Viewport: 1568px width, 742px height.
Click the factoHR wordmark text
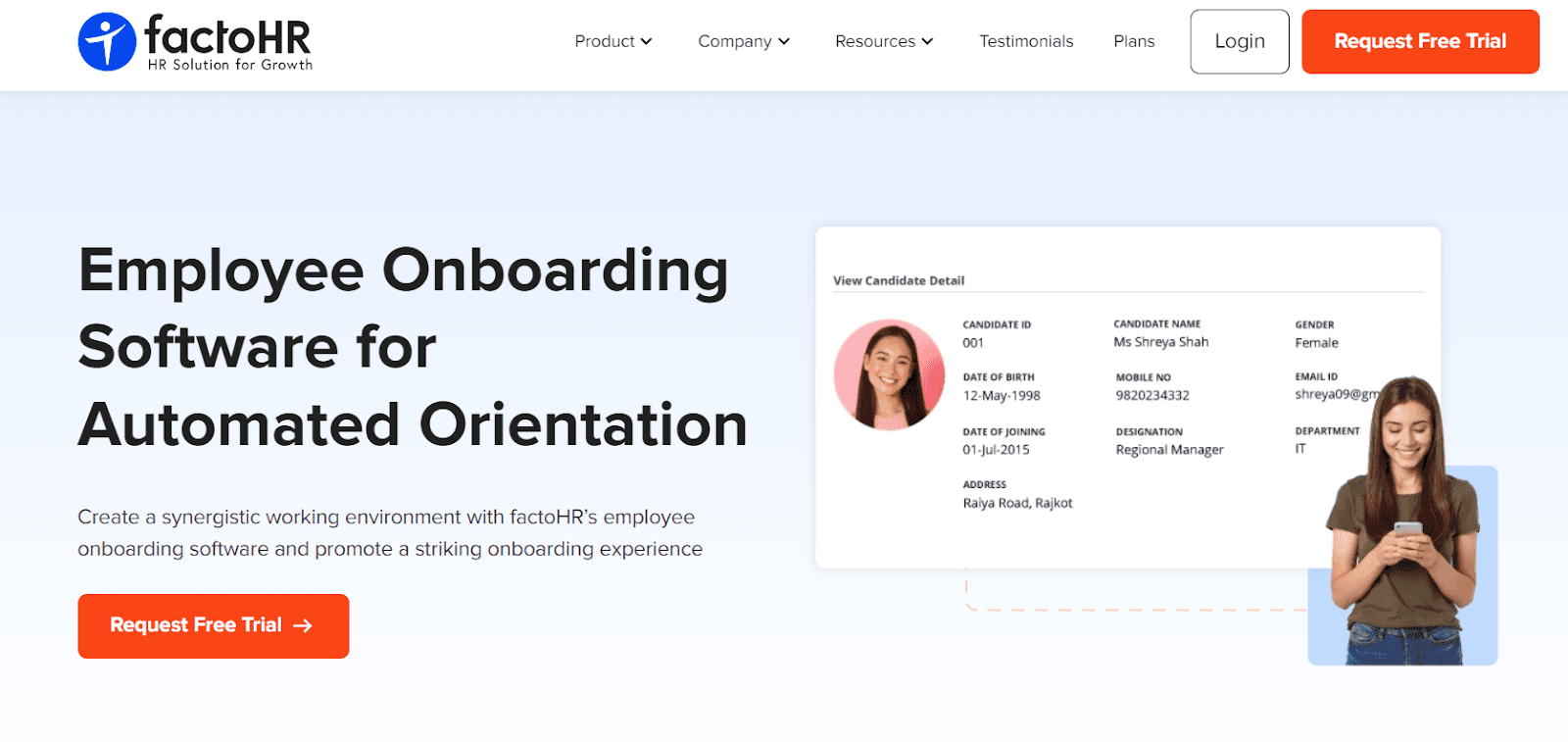tap(227, 35)
